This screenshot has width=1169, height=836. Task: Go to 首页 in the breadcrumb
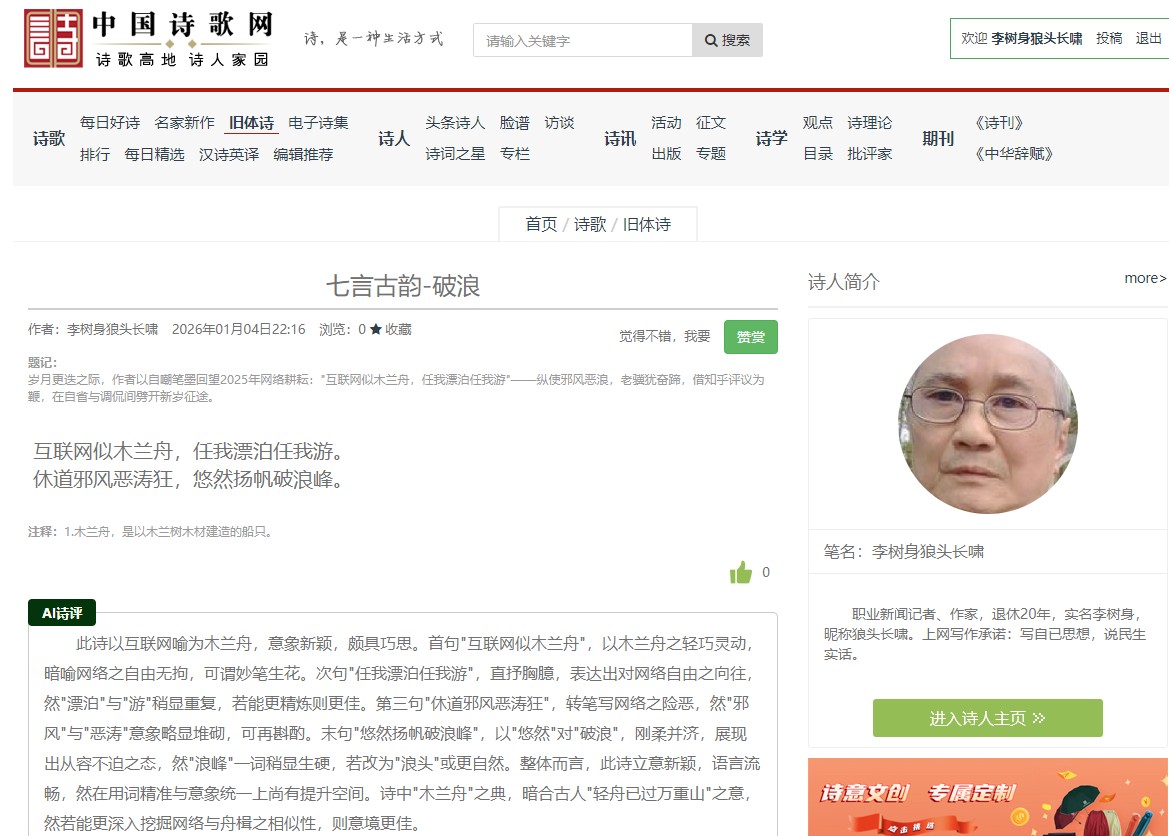541,224
